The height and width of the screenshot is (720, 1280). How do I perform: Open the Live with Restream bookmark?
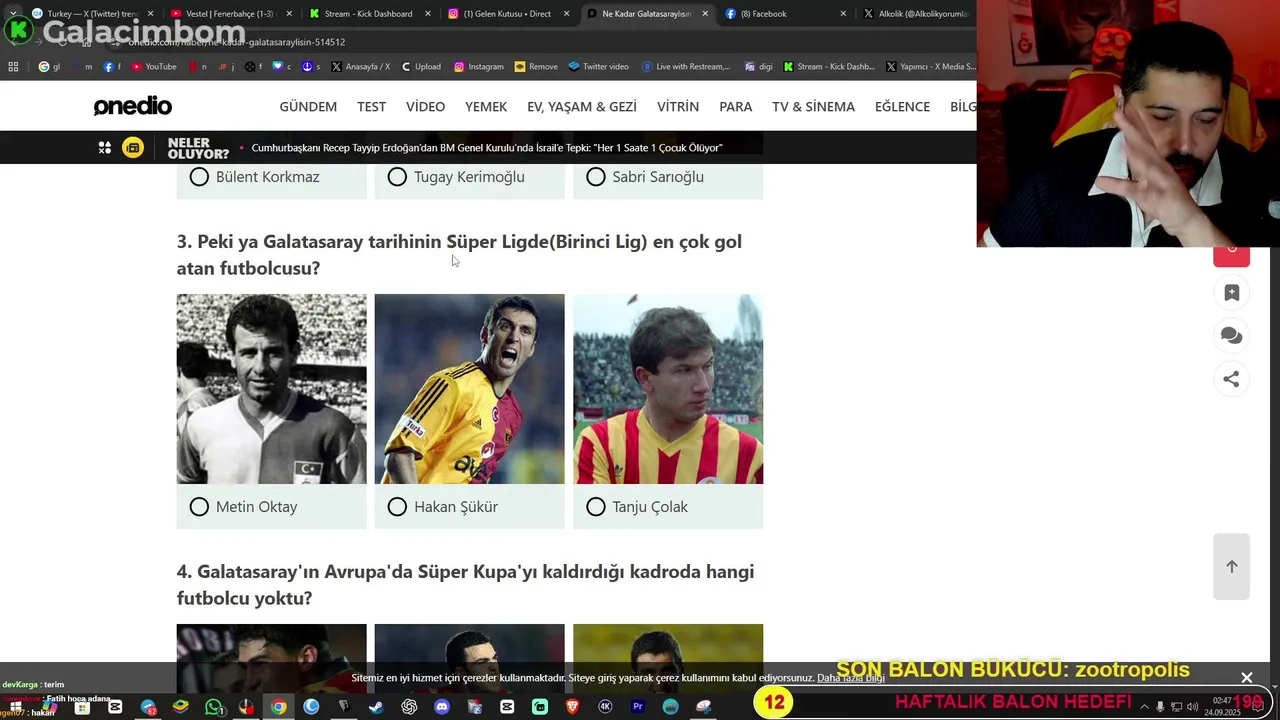[686, 67]
